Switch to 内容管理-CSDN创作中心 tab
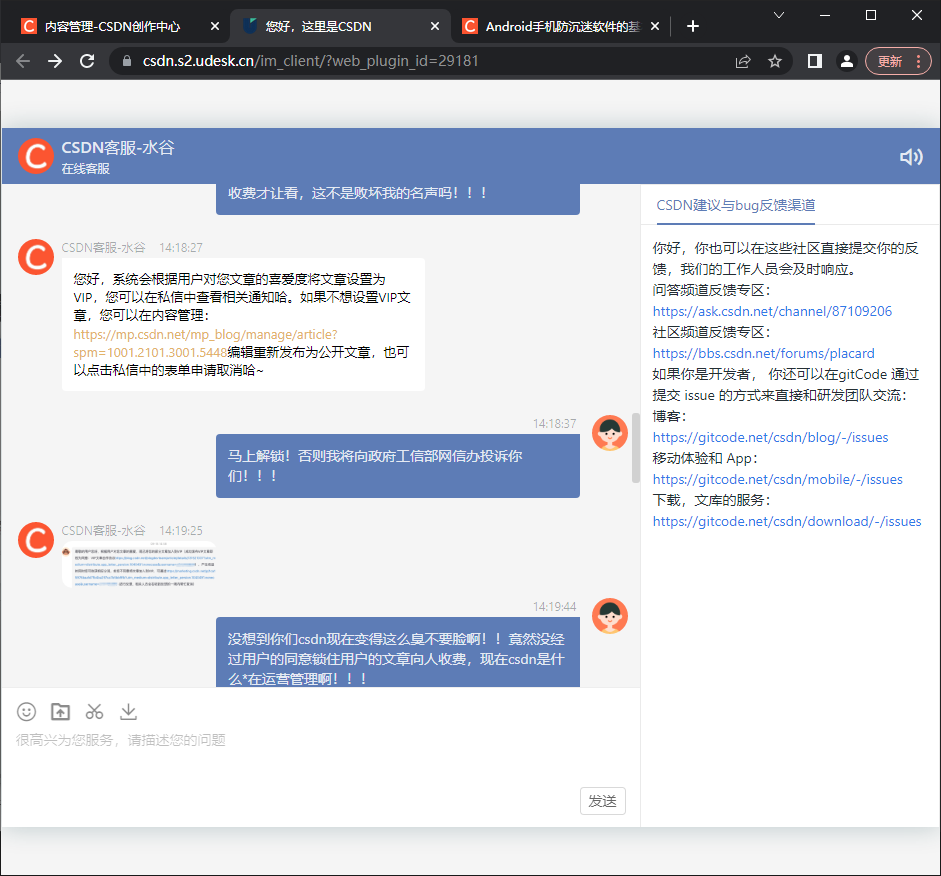 click(x=112, y=26)
